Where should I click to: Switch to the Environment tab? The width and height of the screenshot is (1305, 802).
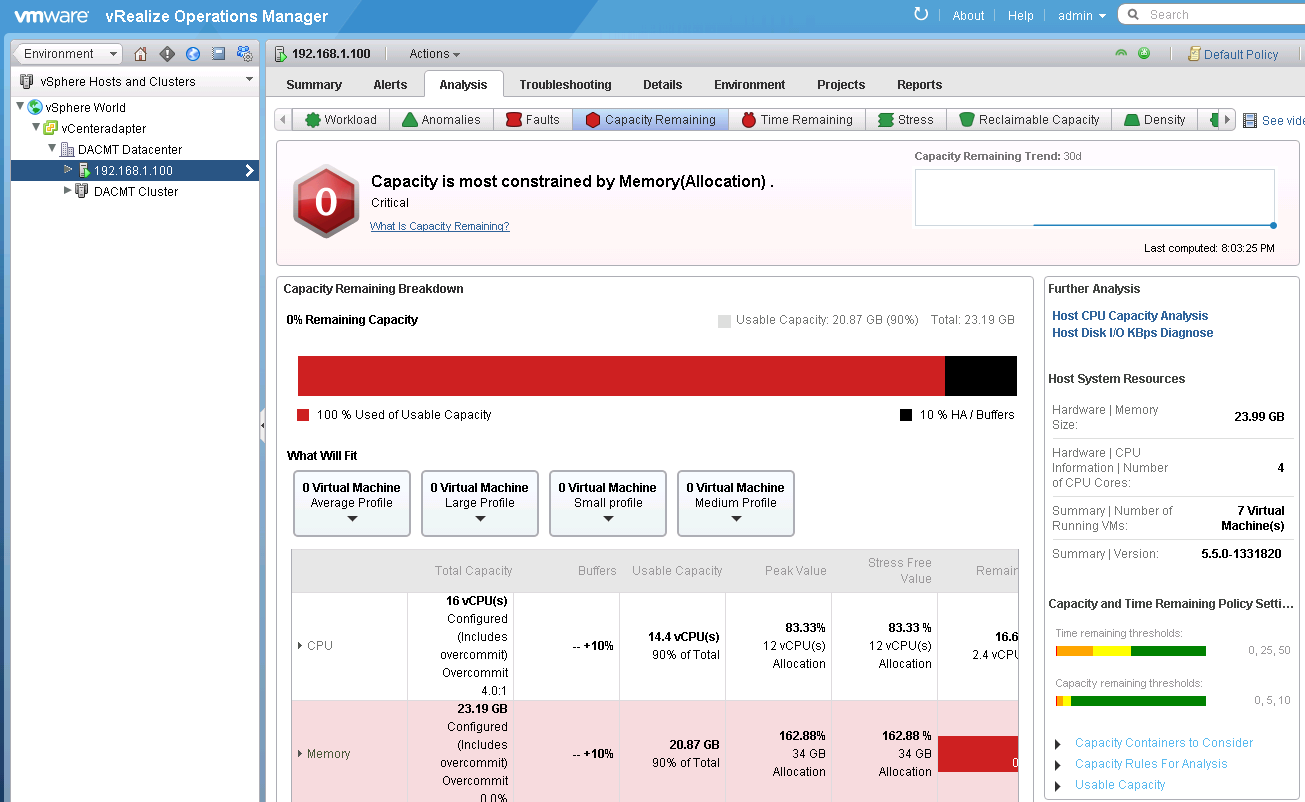click(x=750, y=85)
